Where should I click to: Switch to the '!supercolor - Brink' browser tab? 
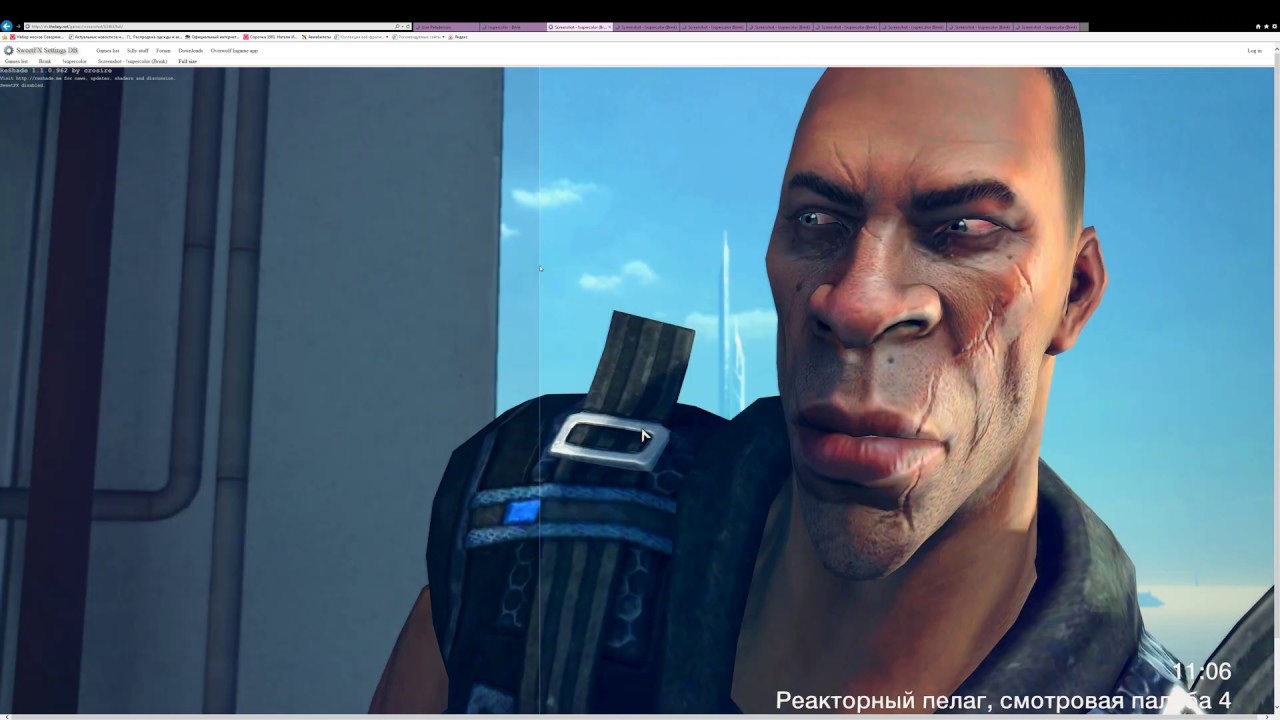click(513, 27)
